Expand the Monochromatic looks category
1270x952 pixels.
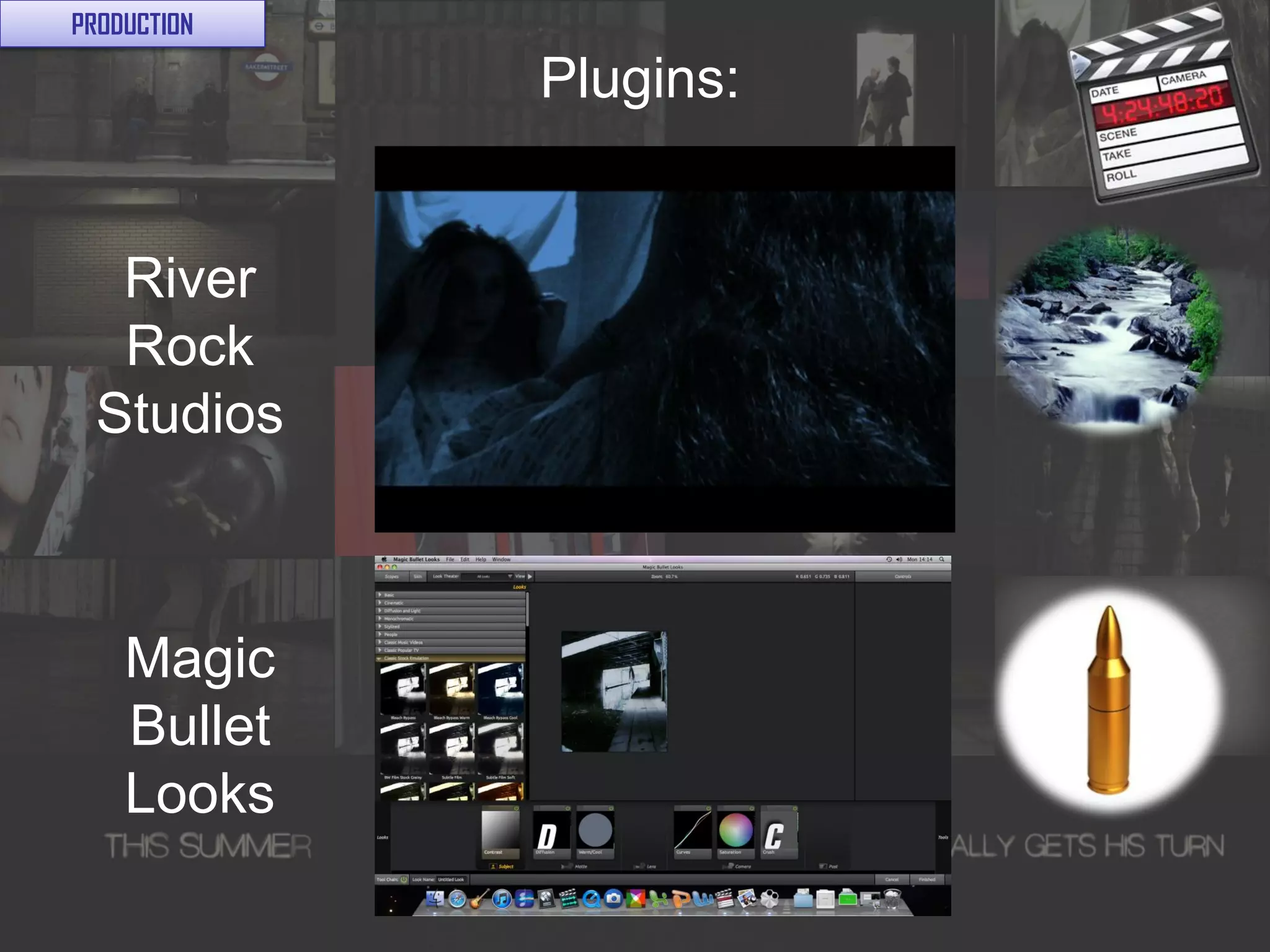451,619
